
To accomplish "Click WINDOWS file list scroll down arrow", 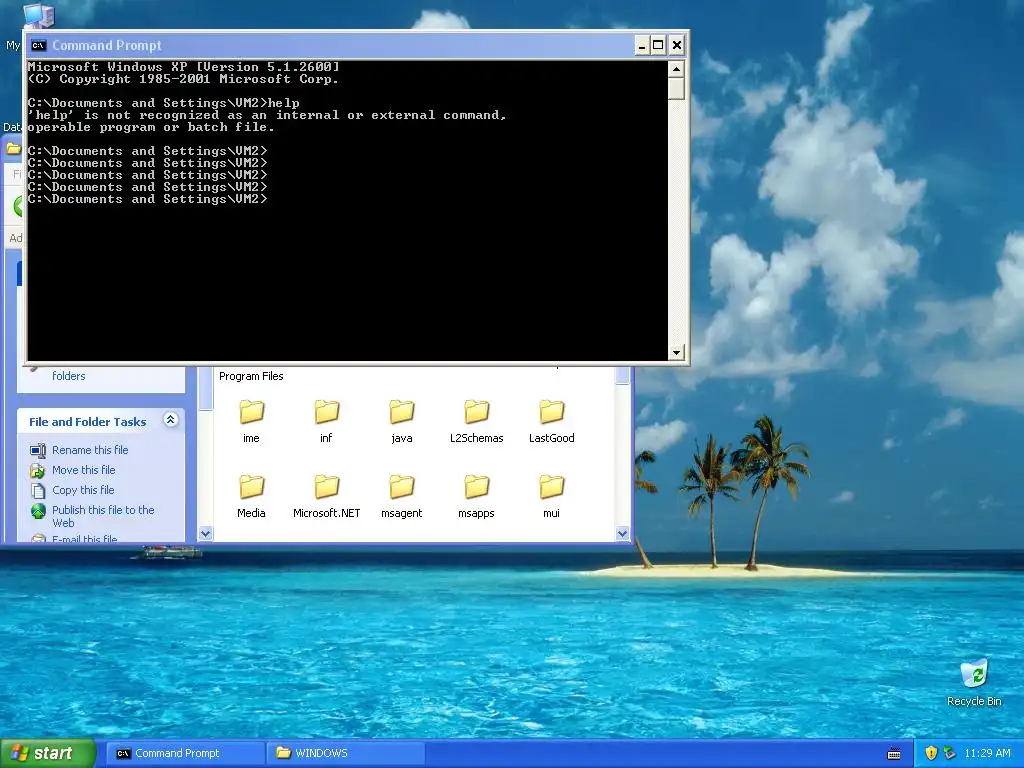I will click(622, 534).
